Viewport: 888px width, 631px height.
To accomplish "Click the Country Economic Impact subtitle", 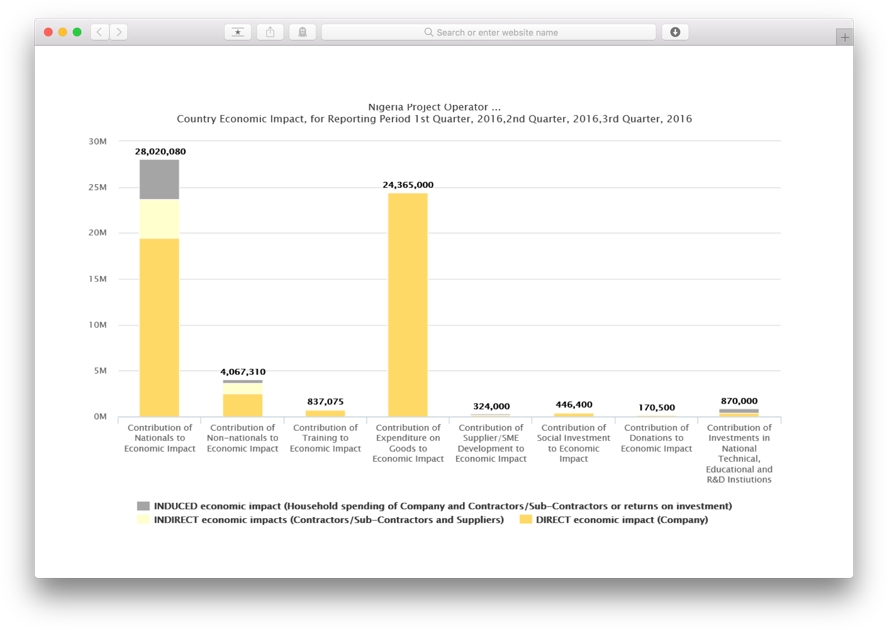I will 434,119.
